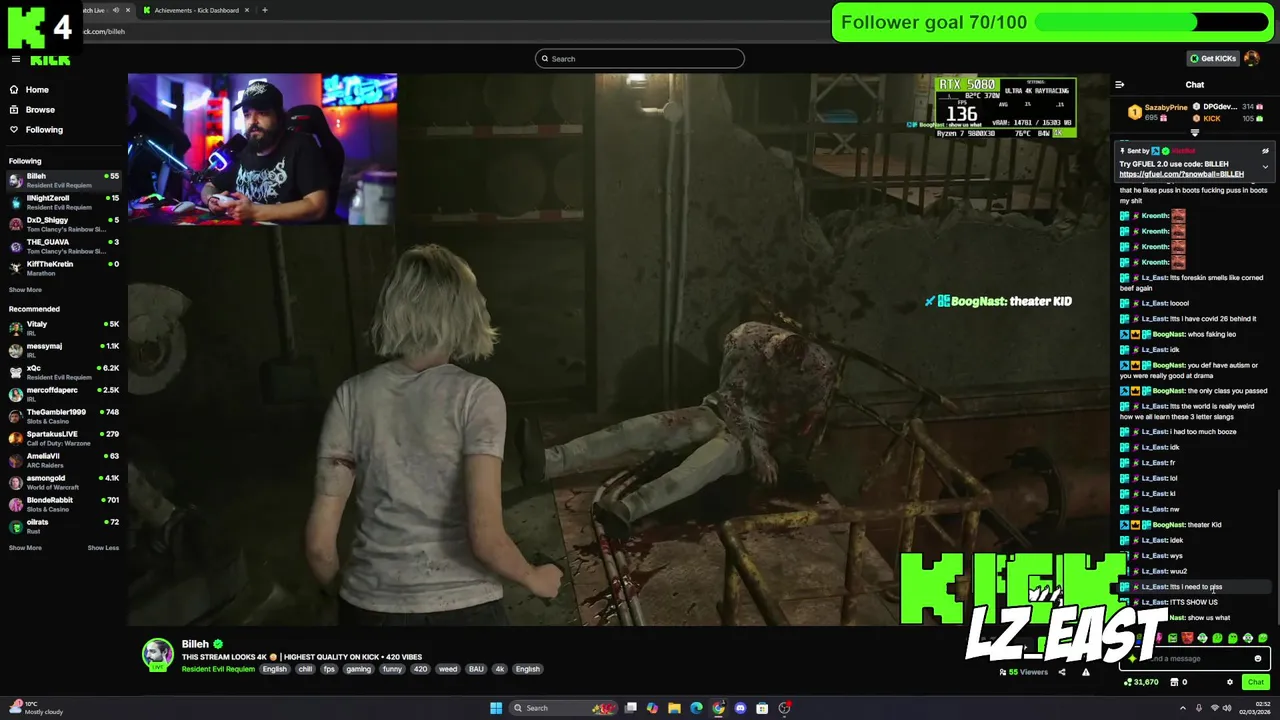
Task: Open the Kick hamburger menu
Action: 15,59
